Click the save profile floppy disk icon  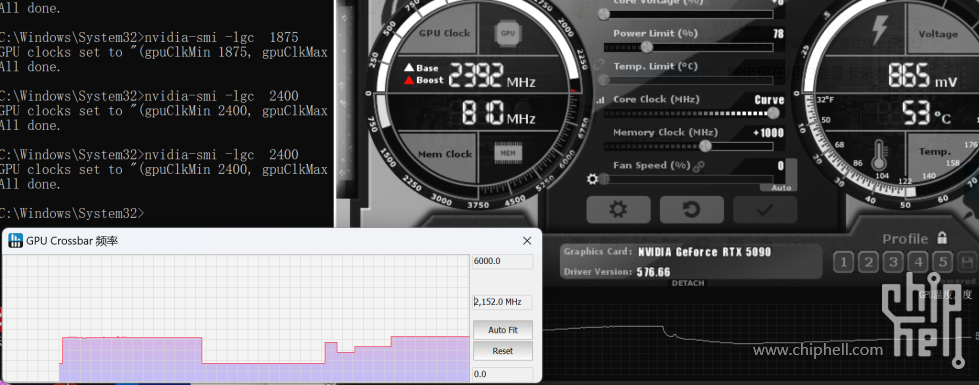point(967,262)
